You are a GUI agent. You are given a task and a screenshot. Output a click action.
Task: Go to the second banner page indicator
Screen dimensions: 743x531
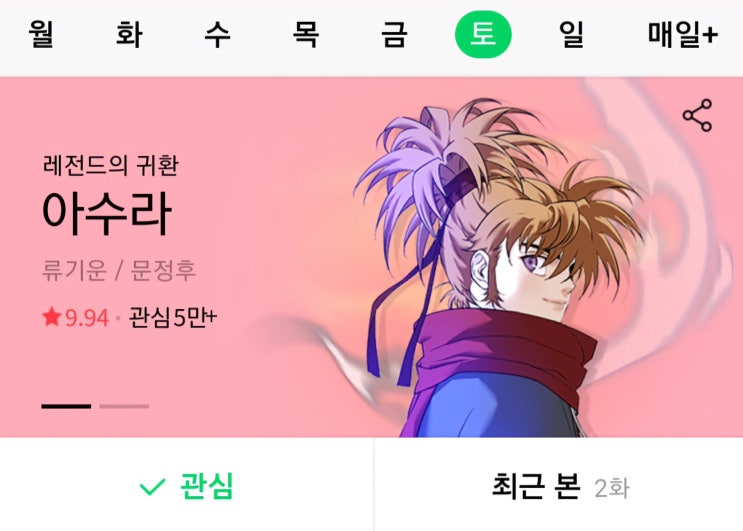124,406
